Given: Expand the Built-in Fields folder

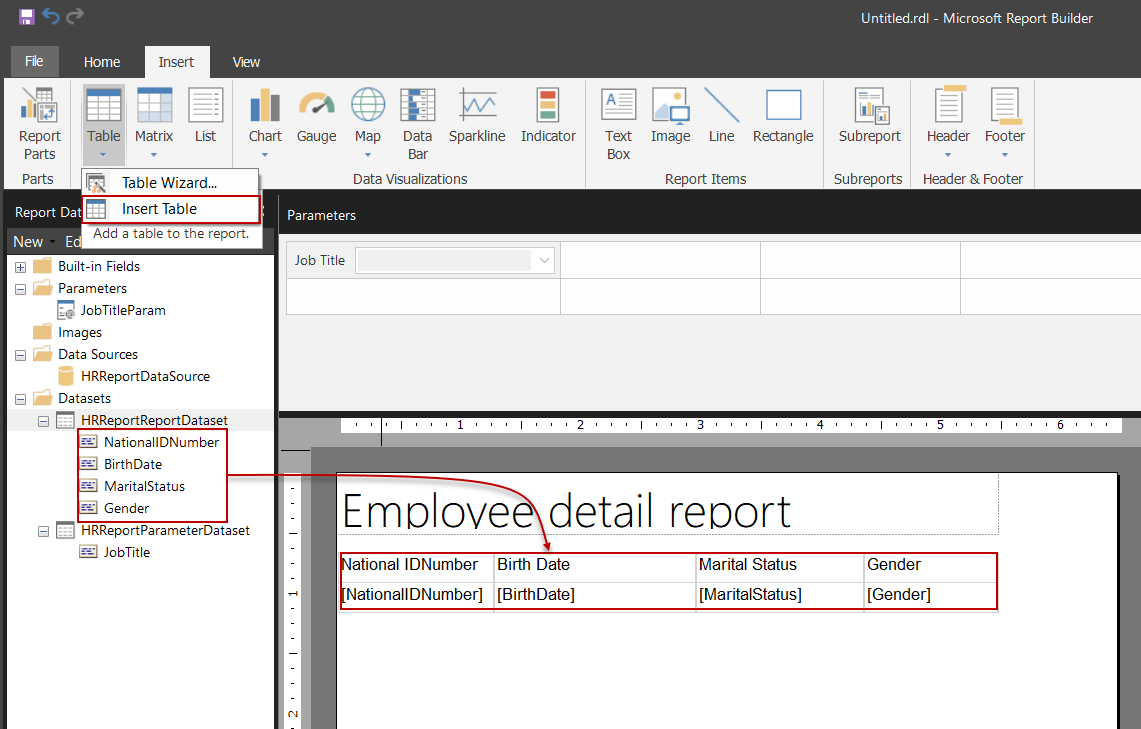Looking at the screenshot, I should (20, 267).
